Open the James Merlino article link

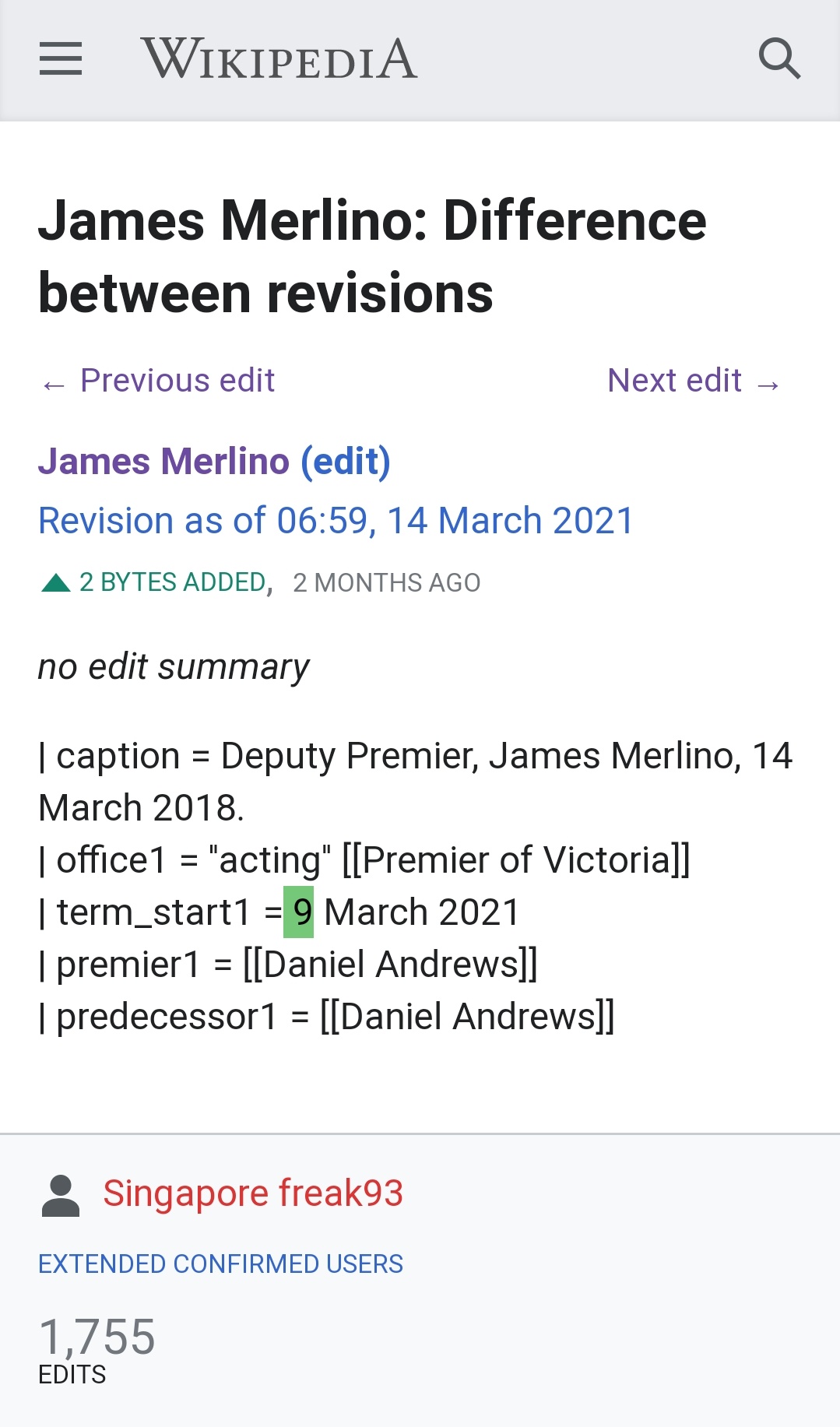pyautogui.click(x=164, y=461)
